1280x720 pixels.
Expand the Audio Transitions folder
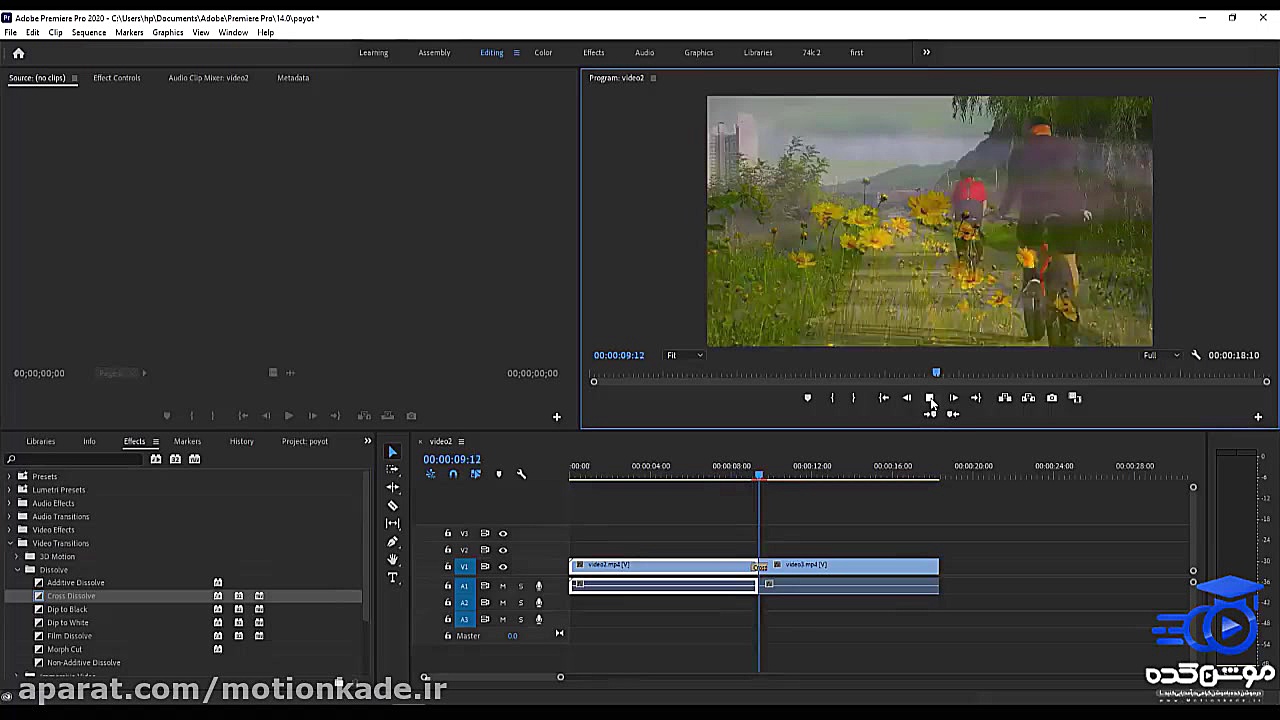10,517
